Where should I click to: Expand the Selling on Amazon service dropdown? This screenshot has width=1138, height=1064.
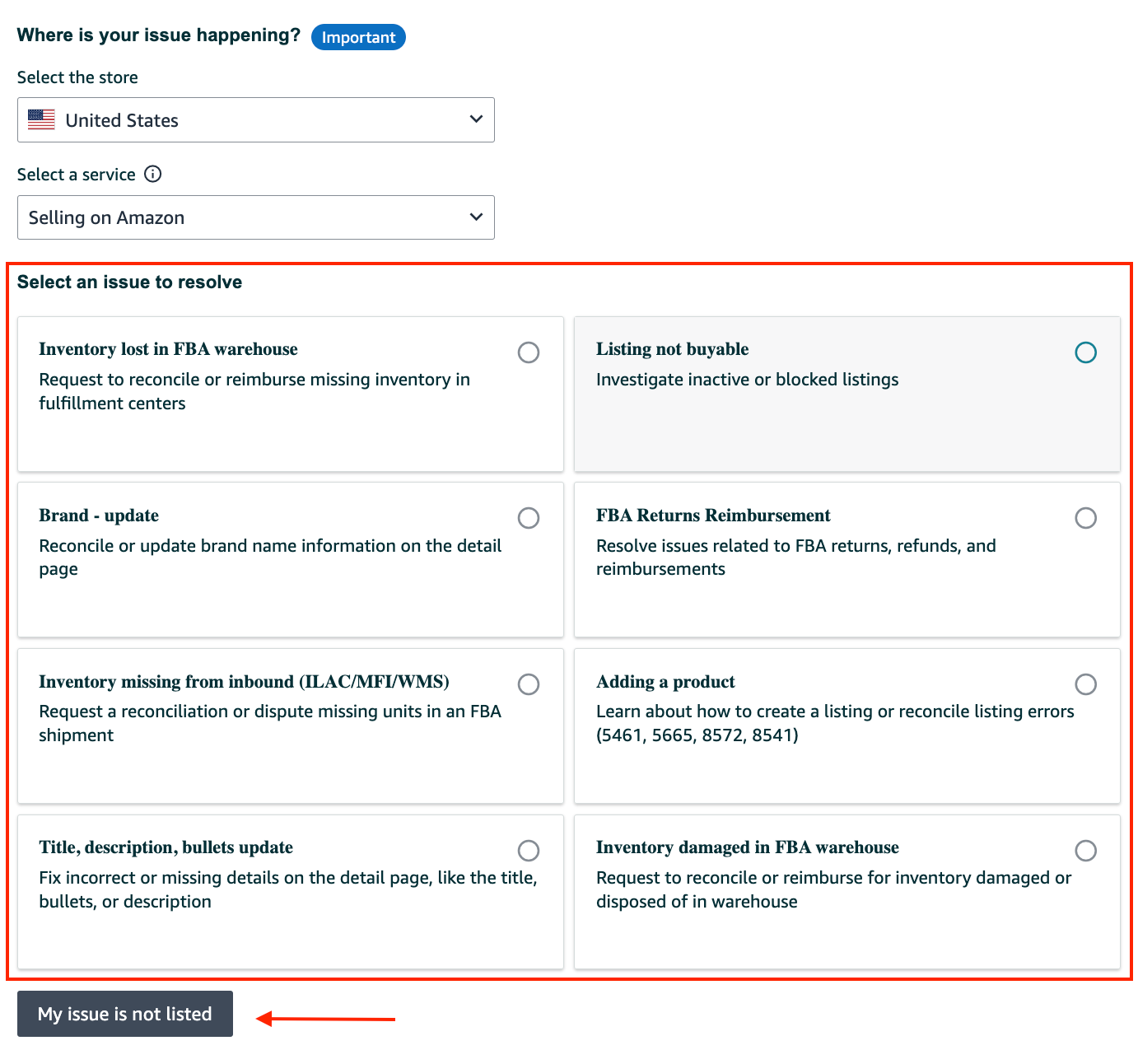pyautogui.click(x=256, y=217)
